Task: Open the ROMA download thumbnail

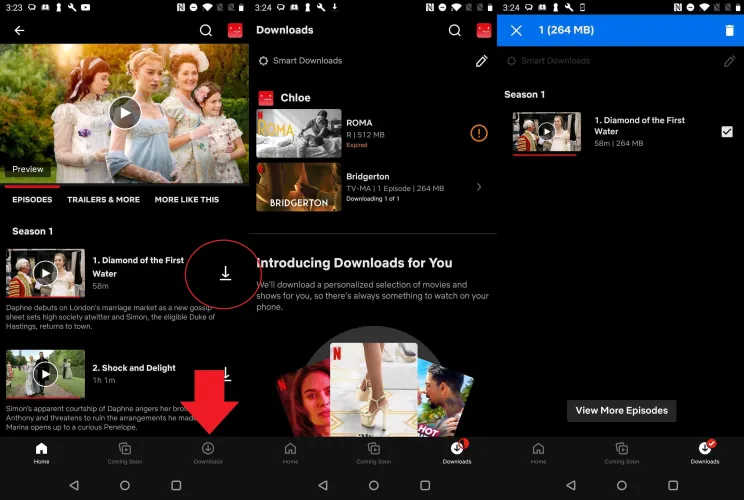Action: [x=299, y=133]
